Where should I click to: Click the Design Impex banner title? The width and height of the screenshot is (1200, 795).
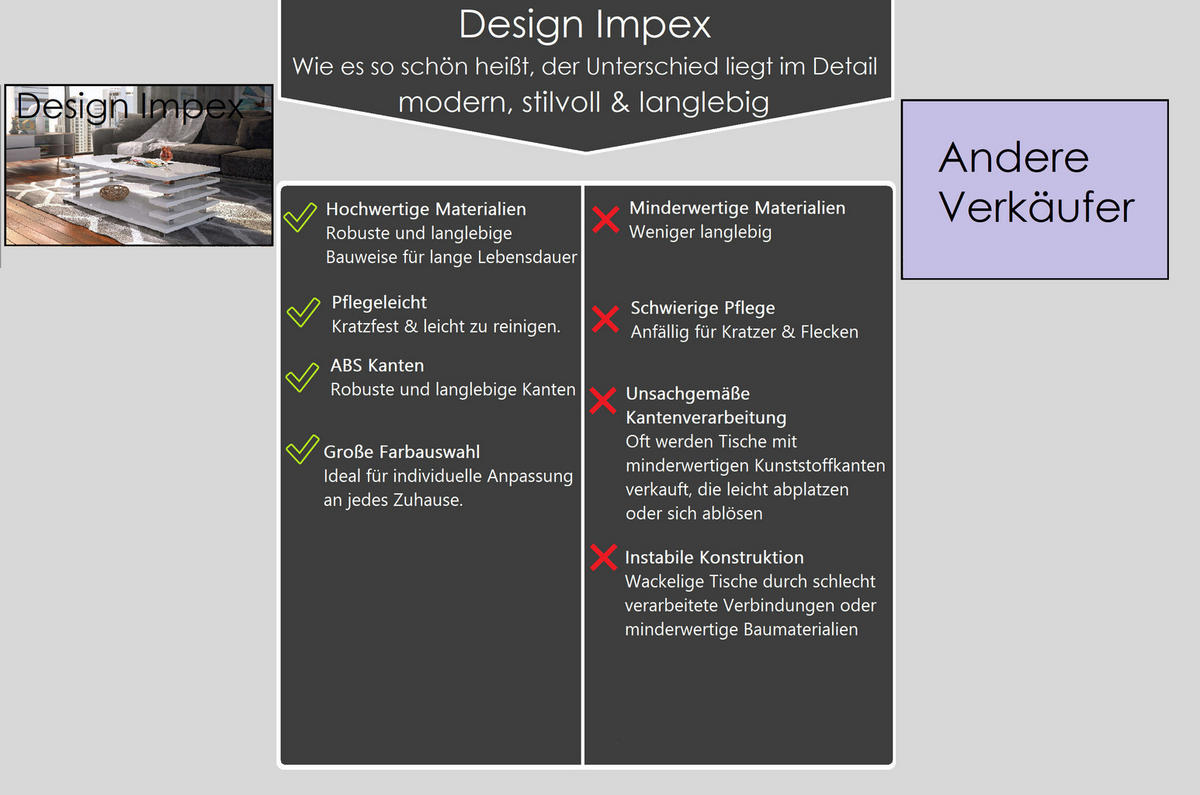[x=585, y=24]
